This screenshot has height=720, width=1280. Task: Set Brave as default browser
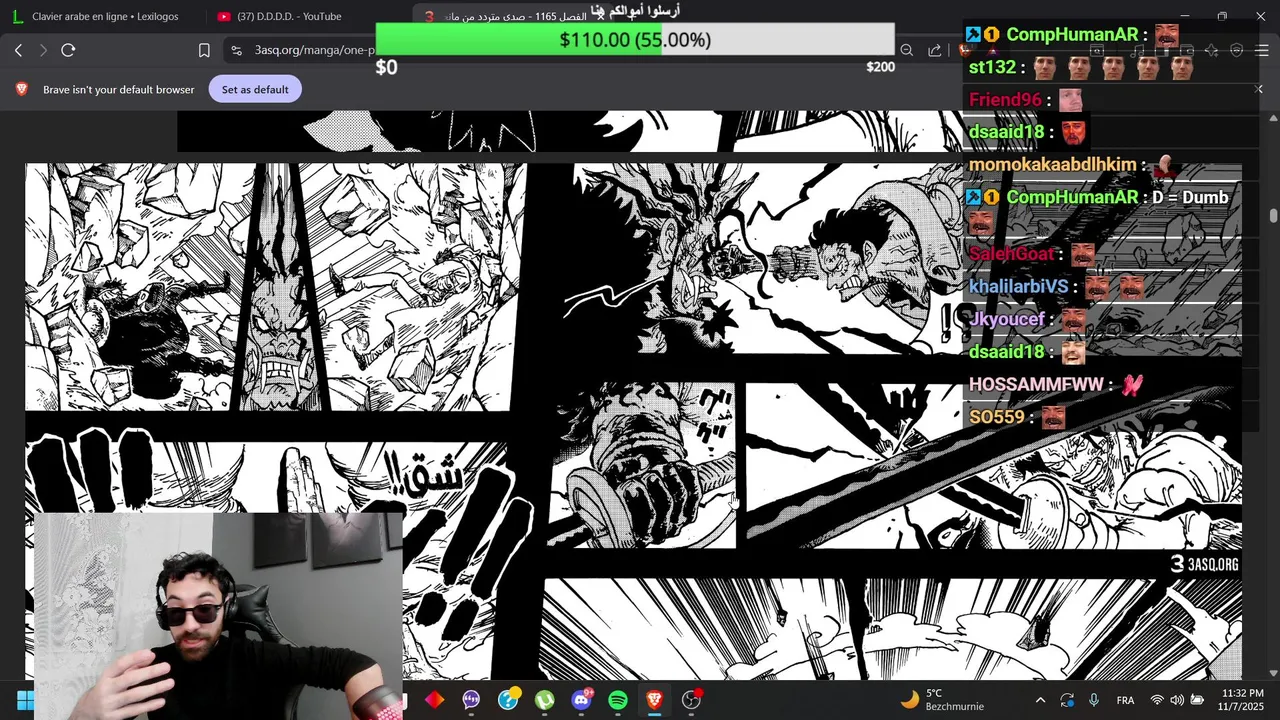point(255,89)
